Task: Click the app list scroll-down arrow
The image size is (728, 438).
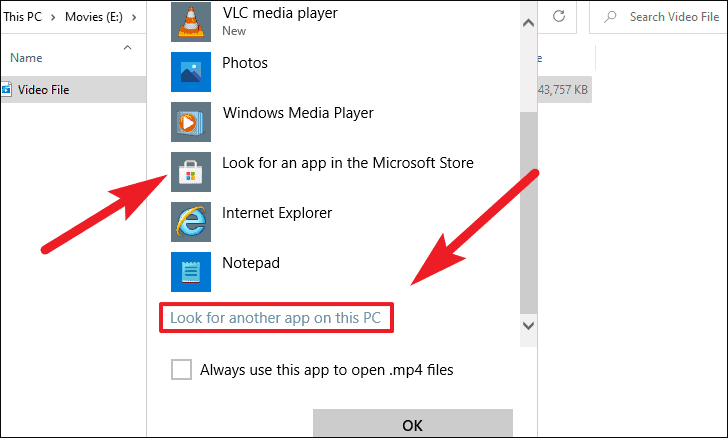Action: (x=528, y=326)
